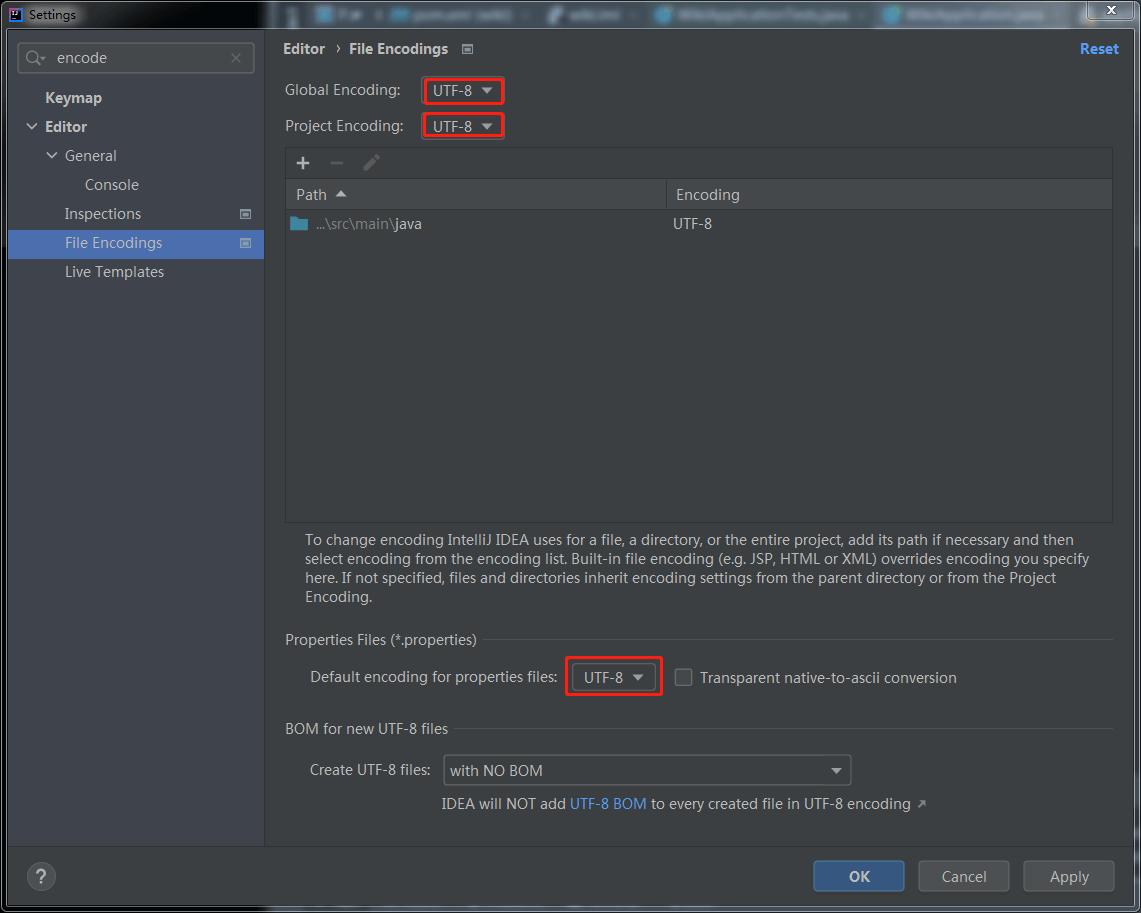Click the external link arrow after UTF-8 encoding text
1141x913 pixels.
[x=922, y=804]
